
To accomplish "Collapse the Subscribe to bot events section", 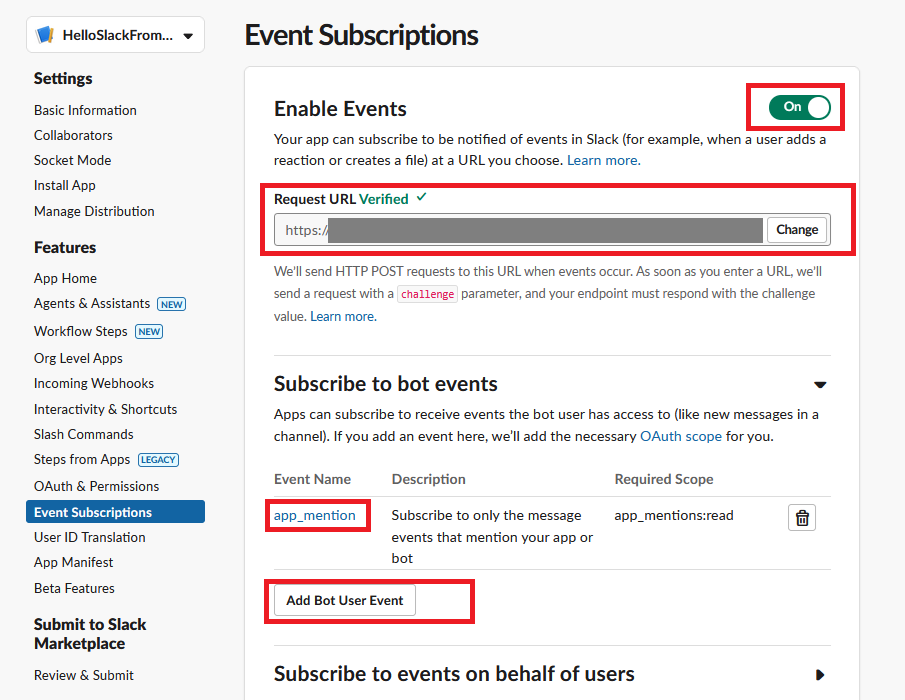I will tap(820, 384).
